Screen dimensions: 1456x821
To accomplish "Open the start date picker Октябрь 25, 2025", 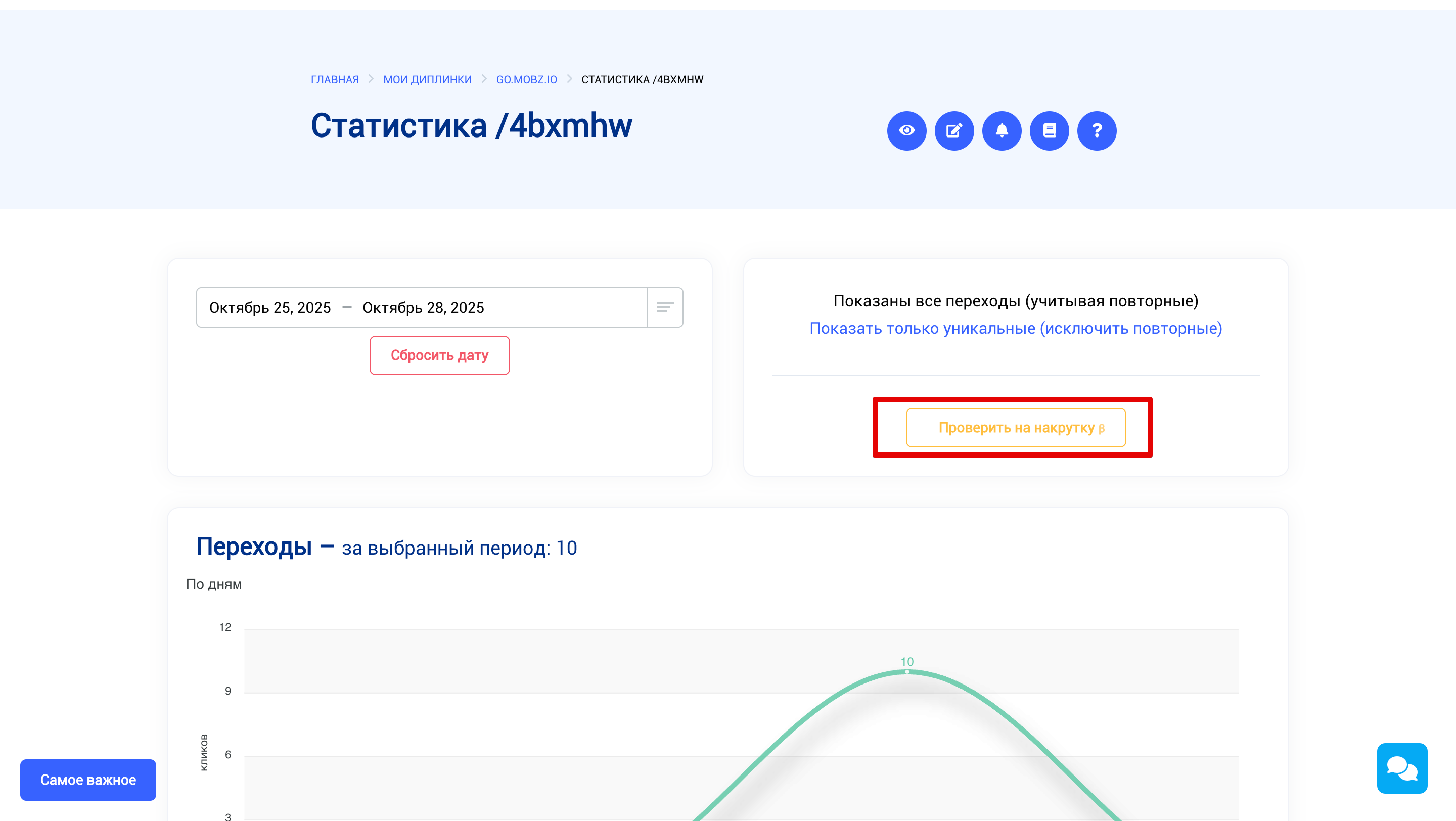I will pos(269,307).
